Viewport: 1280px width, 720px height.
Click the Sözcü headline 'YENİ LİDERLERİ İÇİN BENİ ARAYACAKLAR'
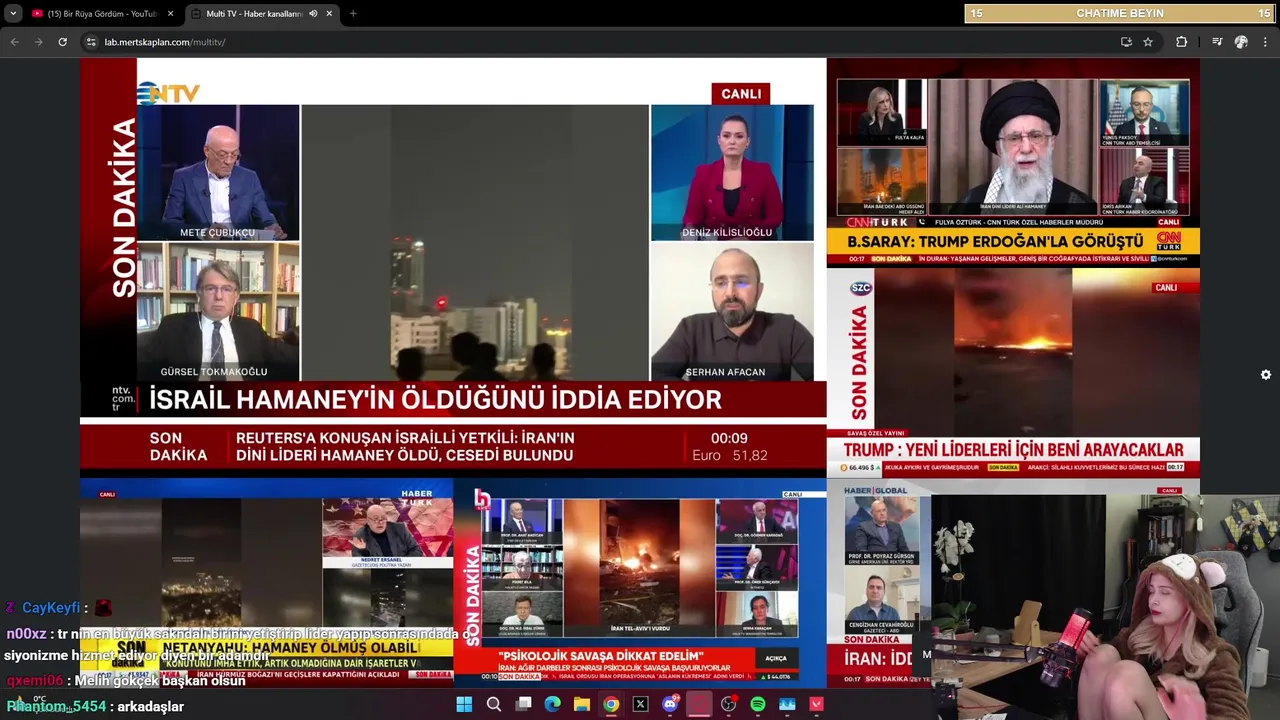[1013, 450]
